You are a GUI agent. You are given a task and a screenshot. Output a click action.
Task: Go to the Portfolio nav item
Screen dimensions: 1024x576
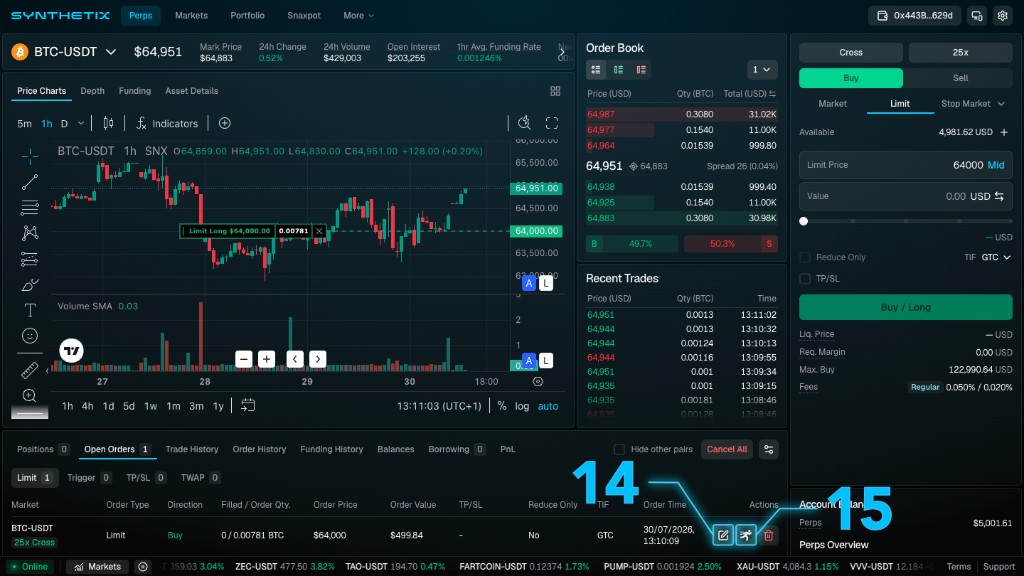click(248, 16)
